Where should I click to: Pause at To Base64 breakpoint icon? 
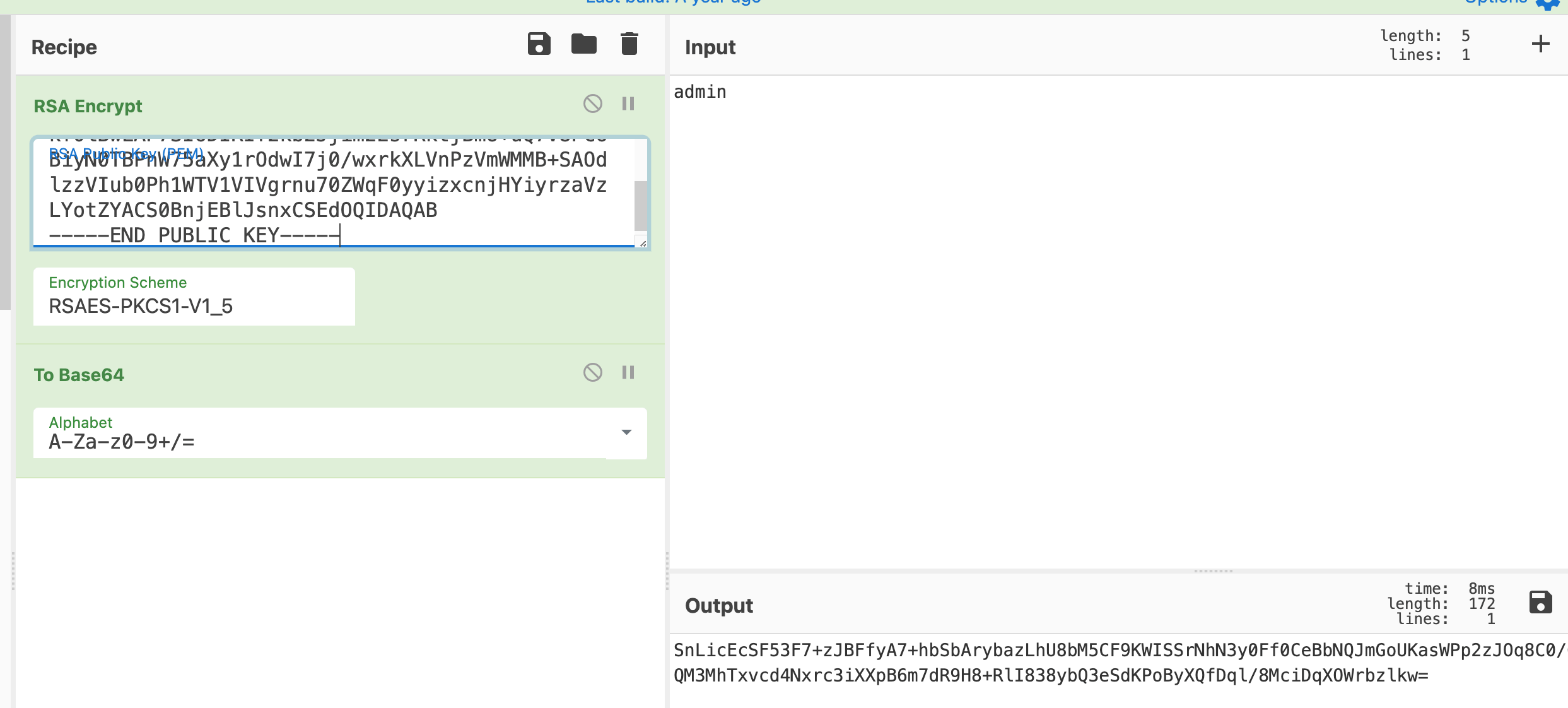click(628, 372)
